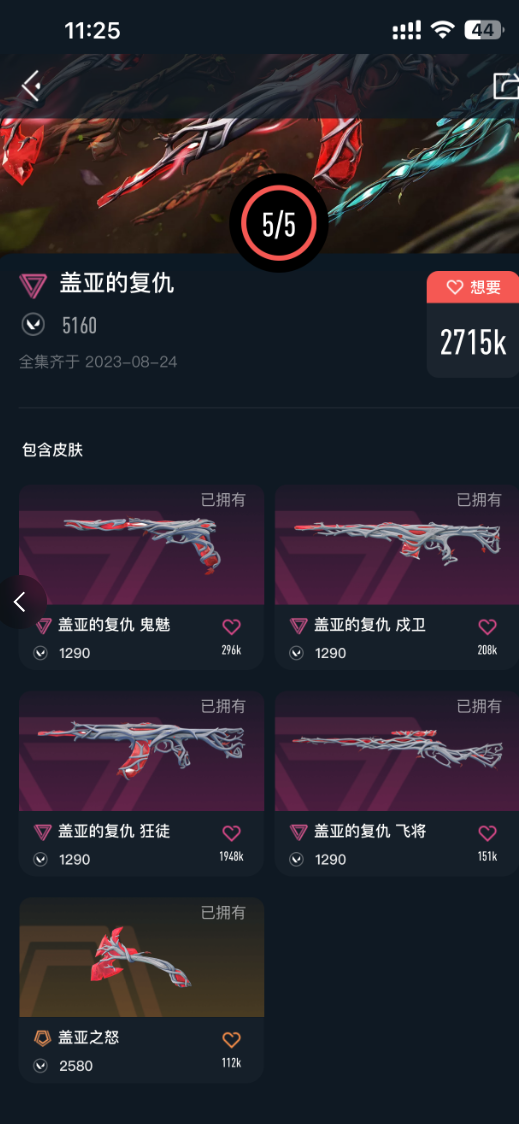519x1124 pixels.
Task: Open the share icon at top right
Action: click(x=505, y=86)
